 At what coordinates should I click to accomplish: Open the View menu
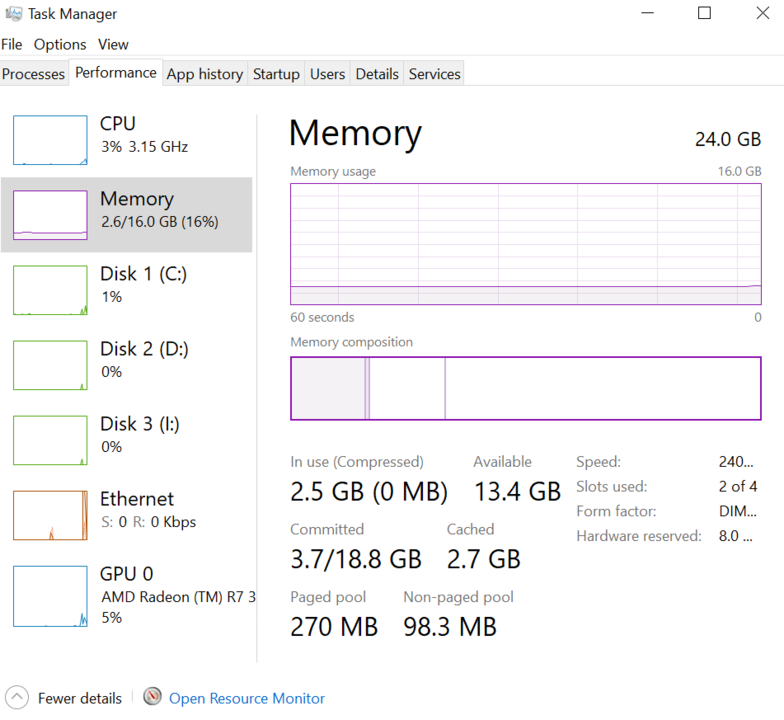113,44
